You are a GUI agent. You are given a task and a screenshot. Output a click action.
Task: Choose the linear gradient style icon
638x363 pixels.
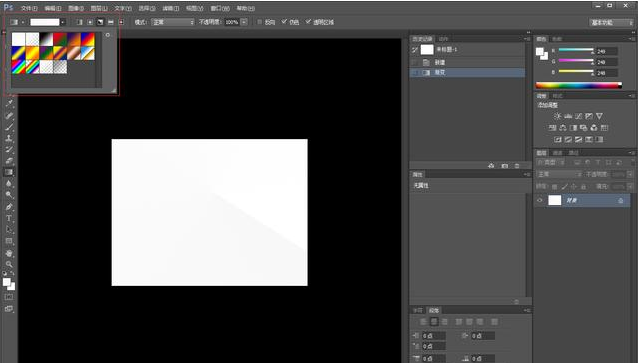80,22
